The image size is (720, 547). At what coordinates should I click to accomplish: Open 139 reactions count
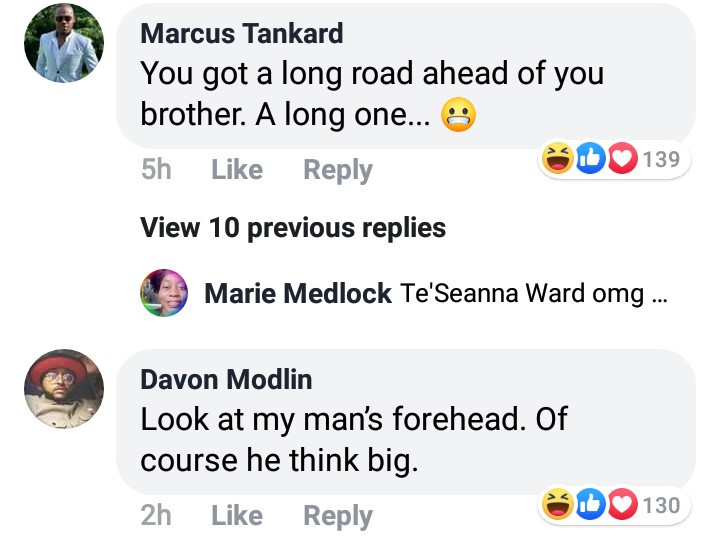661,159
